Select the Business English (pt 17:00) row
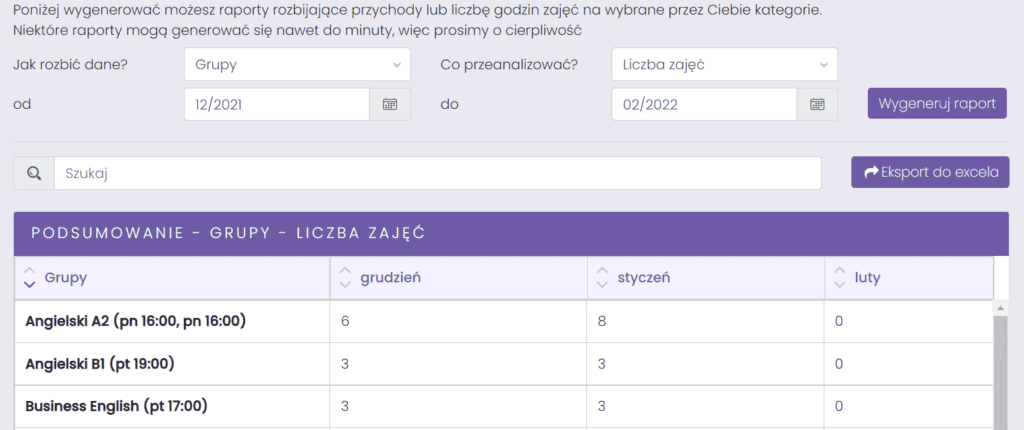Viewport: 1024px width, 430px height. click(x=504, y=406)
